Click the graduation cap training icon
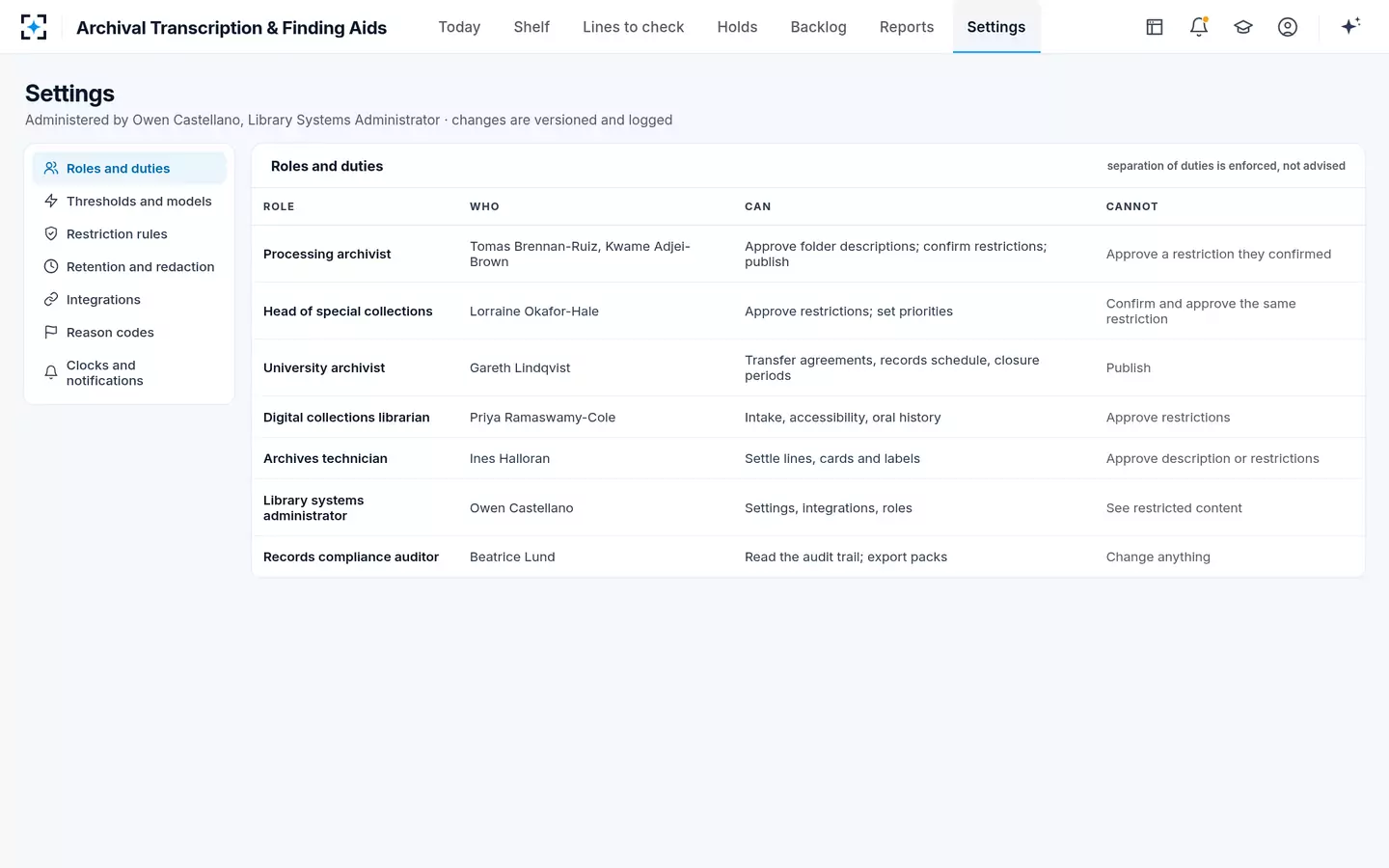1389x868 pixels. (1243, 27)
